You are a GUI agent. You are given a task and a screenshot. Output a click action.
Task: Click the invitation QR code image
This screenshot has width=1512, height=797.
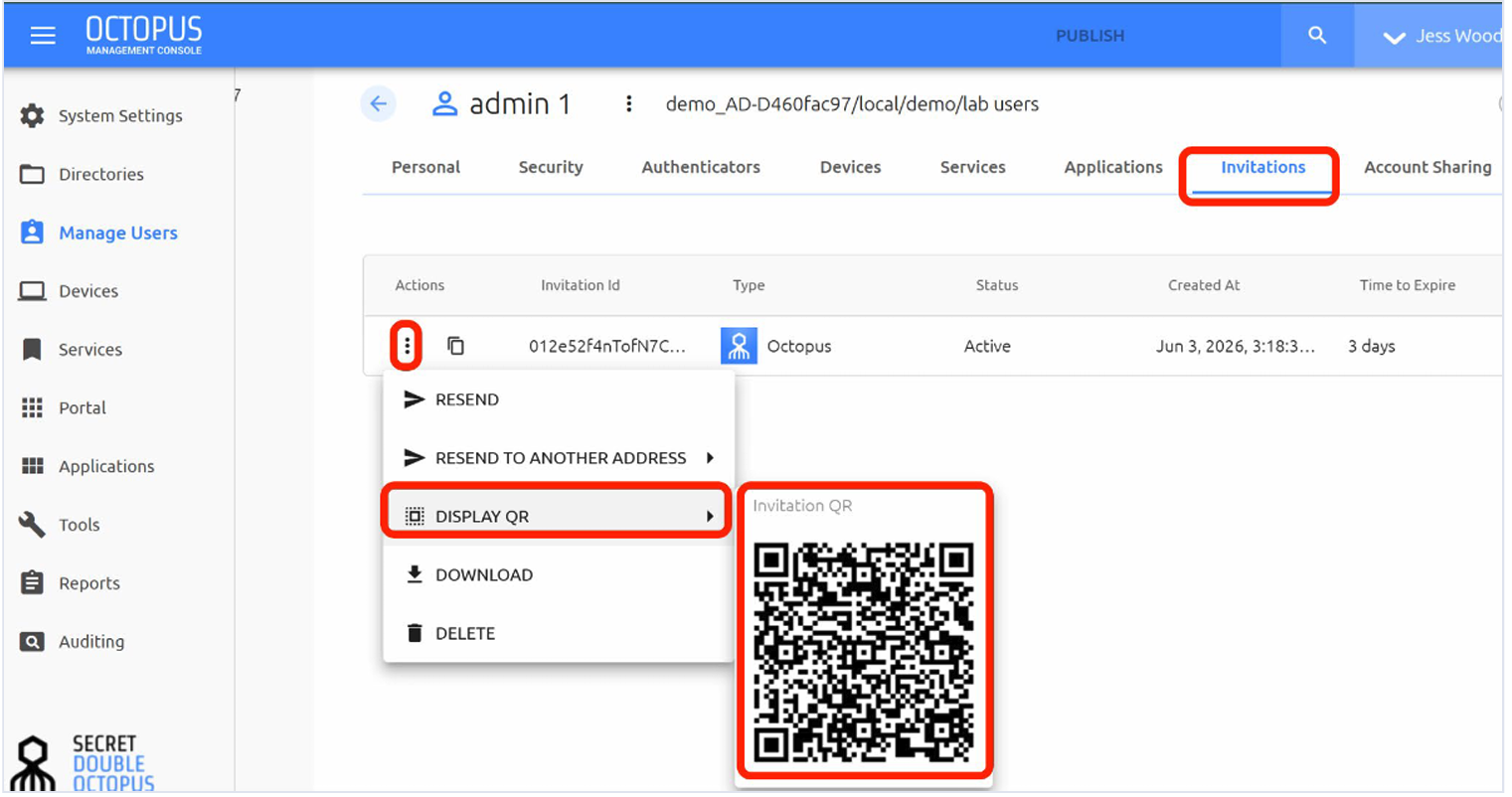pyautogui.click(x=863, y=652)
